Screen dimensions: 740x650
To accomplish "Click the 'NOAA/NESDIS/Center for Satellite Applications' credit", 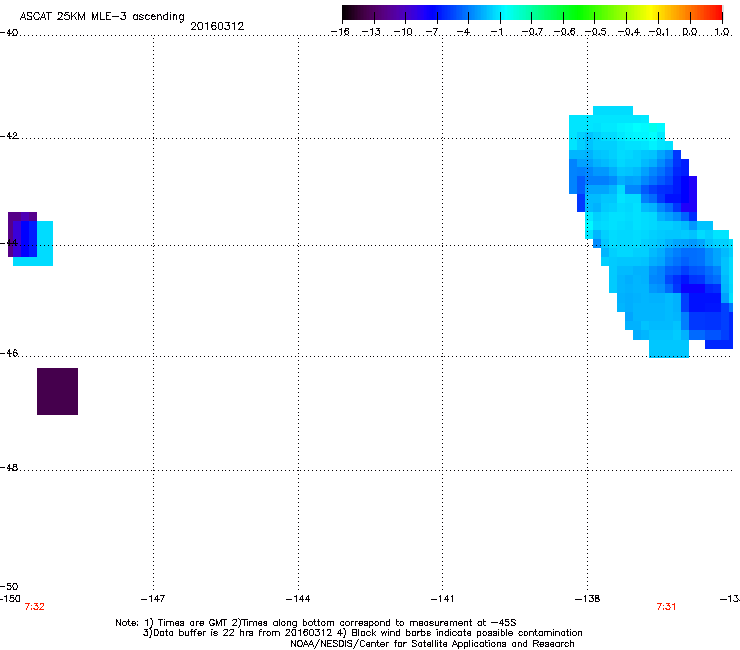I will pyautogui.click(x=432, y=644).
